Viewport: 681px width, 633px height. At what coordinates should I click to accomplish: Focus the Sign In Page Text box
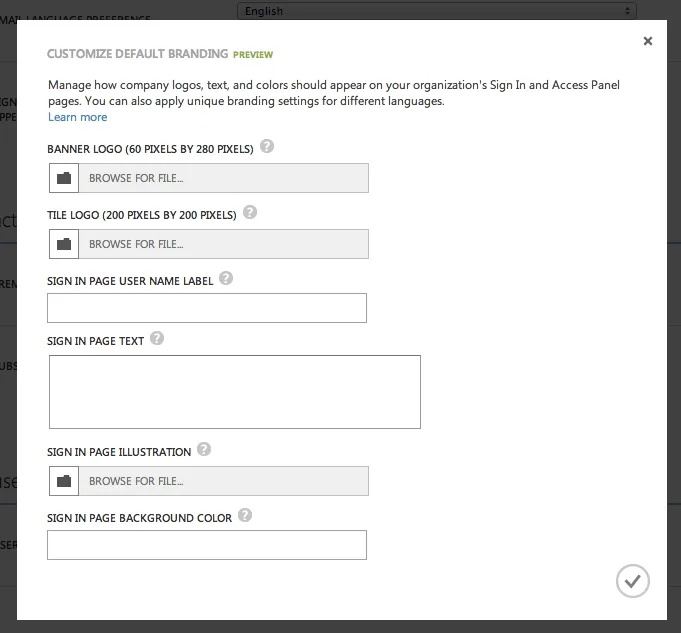[x=235, y=392]
